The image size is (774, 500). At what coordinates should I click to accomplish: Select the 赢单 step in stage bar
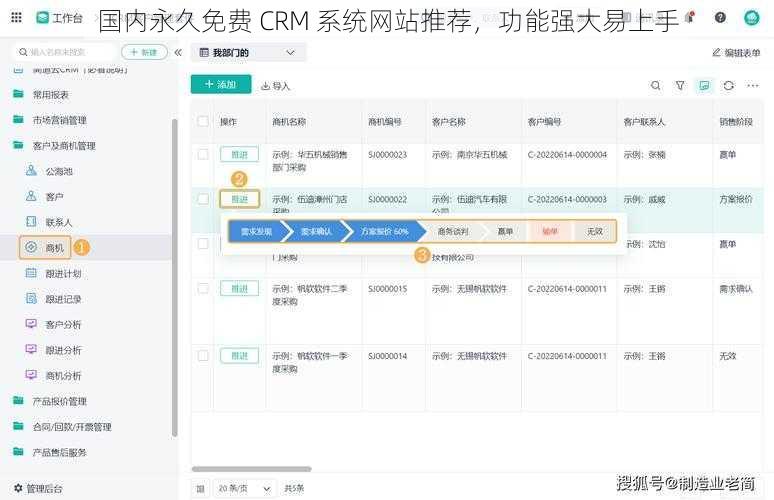tap(505, 231)
